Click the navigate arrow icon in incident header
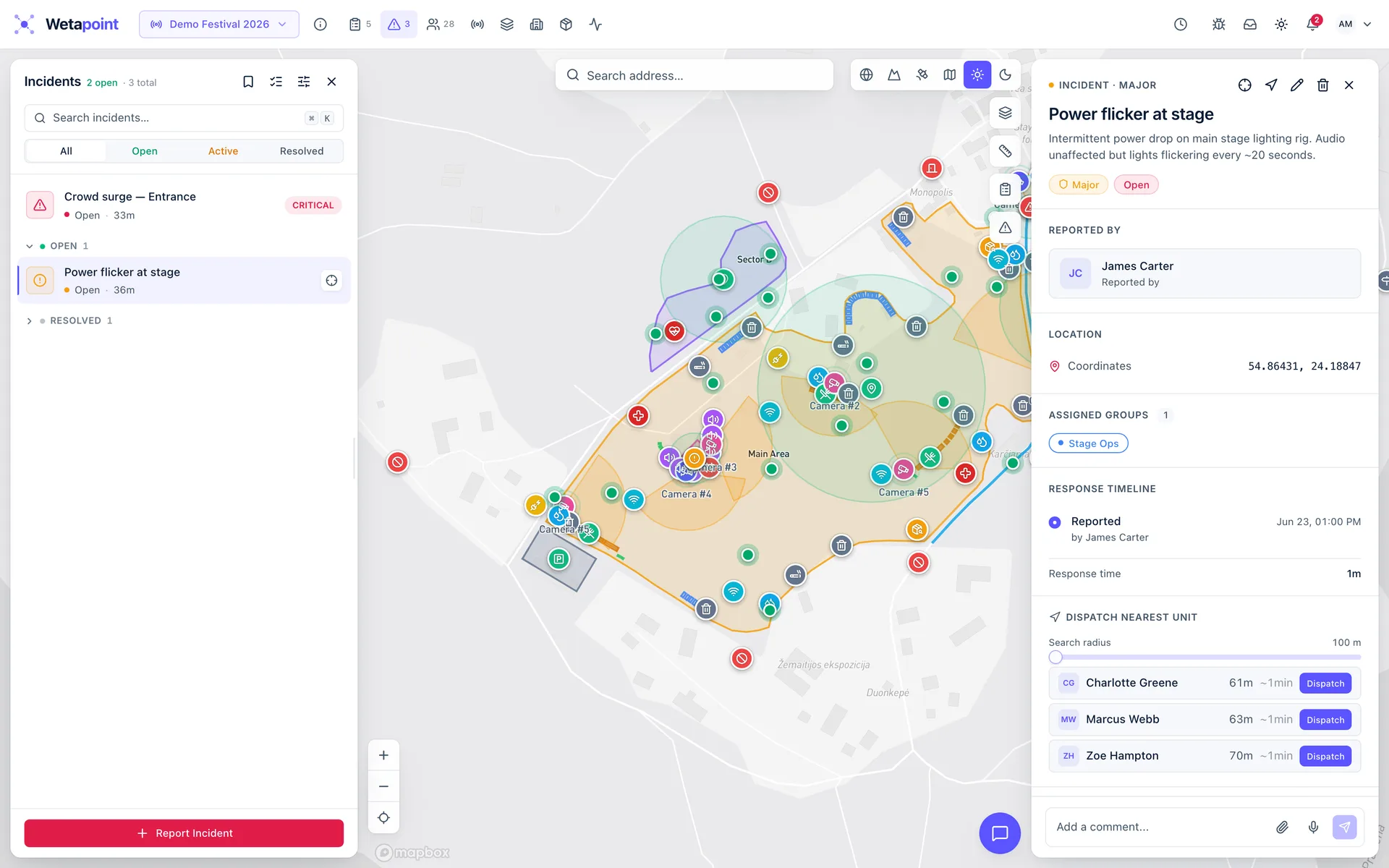 pyautogui.click(x=1271, y=85)
